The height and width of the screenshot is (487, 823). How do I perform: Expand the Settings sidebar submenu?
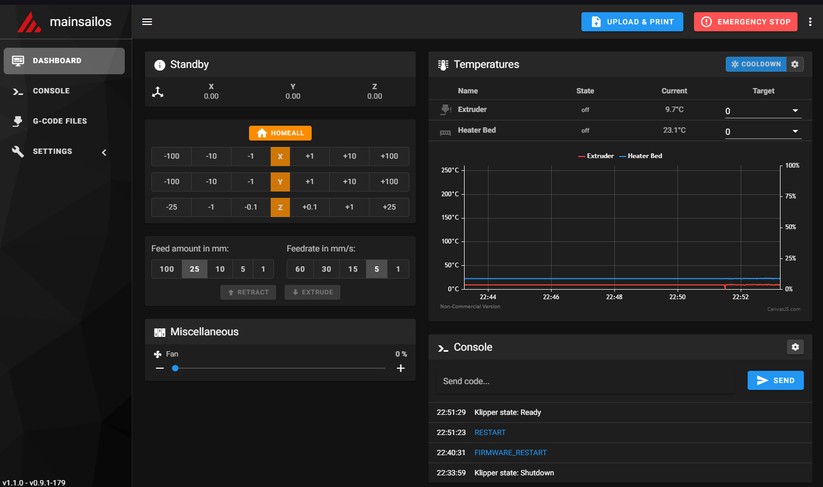pyautogui.click(x=104, y=152)
